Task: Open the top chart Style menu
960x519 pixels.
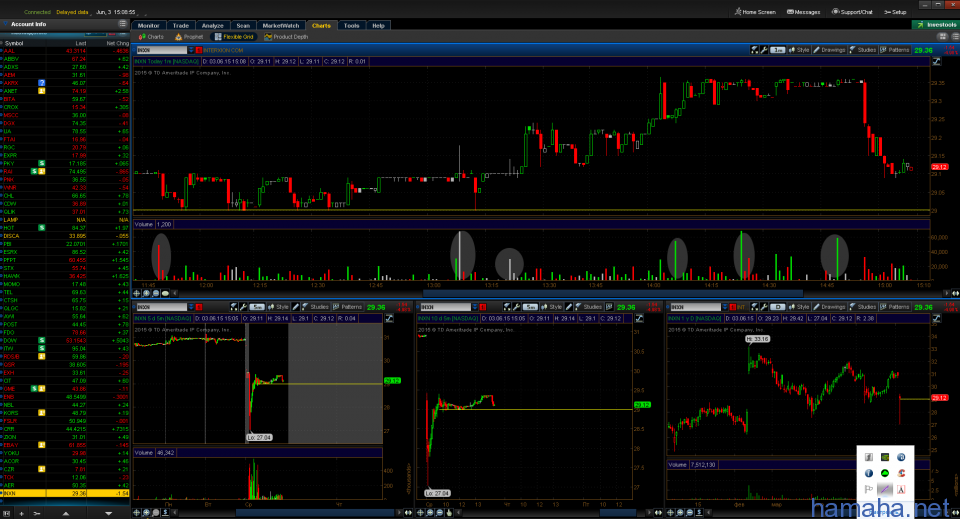Action: (800, 50)
